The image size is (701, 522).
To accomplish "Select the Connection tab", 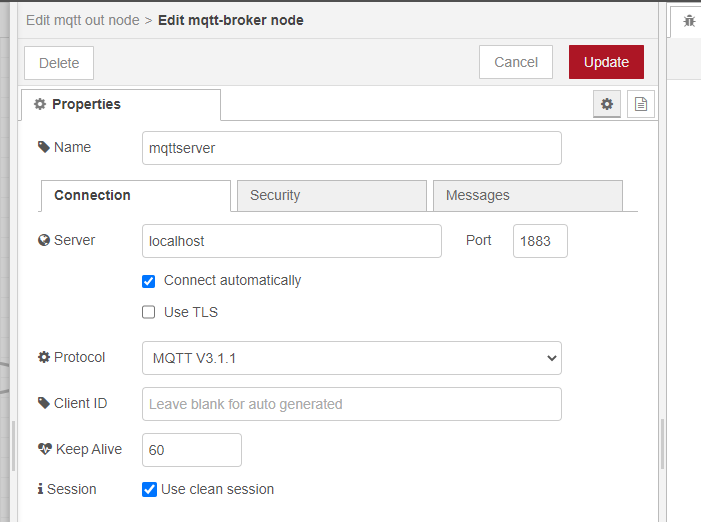I will [x=135, y=196].
